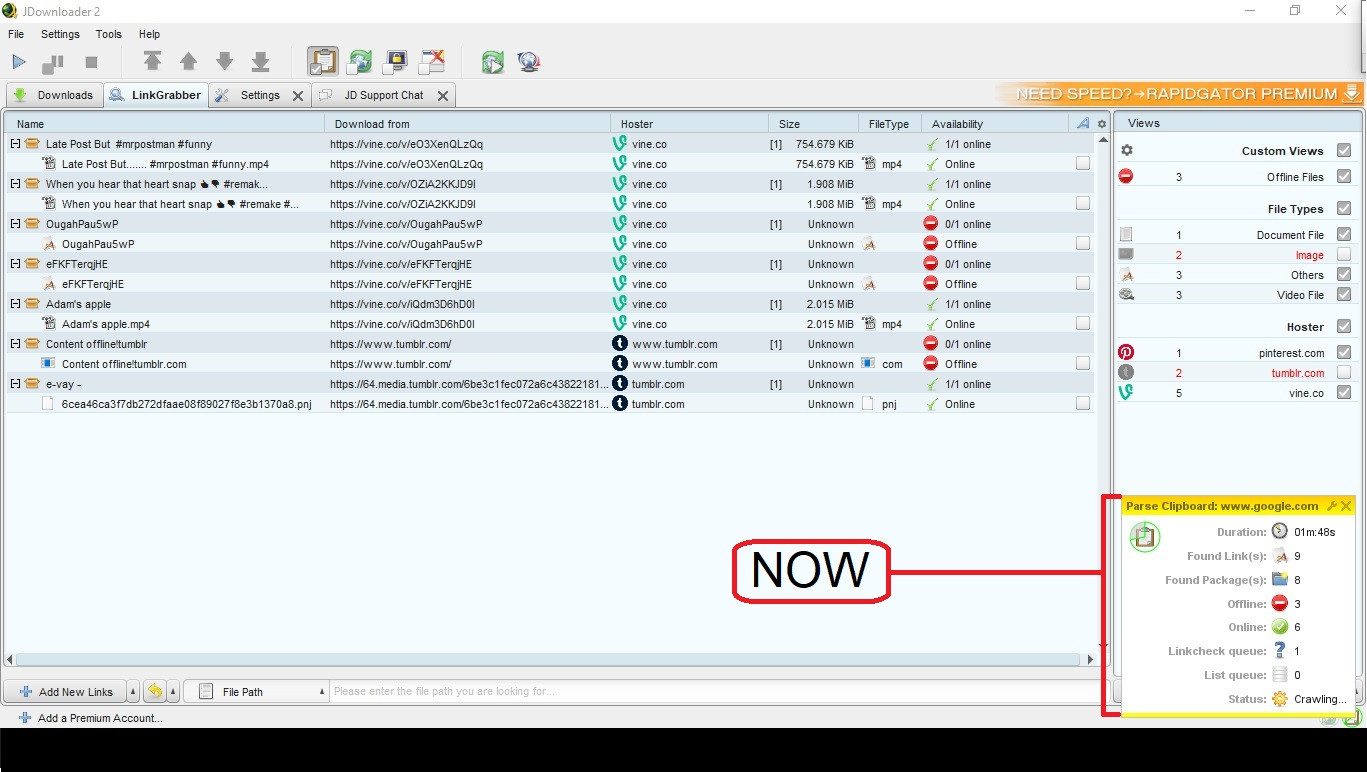
Task: Collapse the Late Post But #mrpostman package
Action: pos(16,144)
